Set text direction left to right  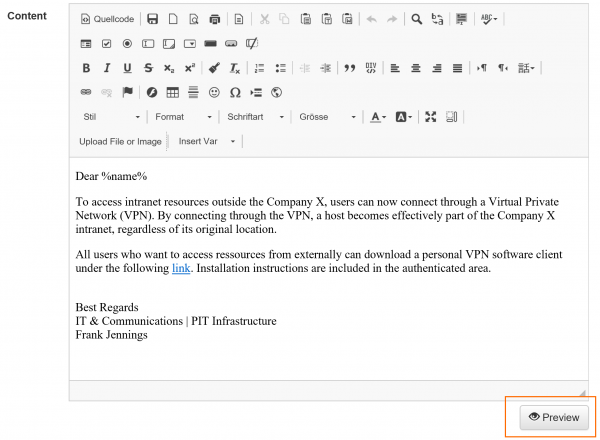tap(482, 68)
